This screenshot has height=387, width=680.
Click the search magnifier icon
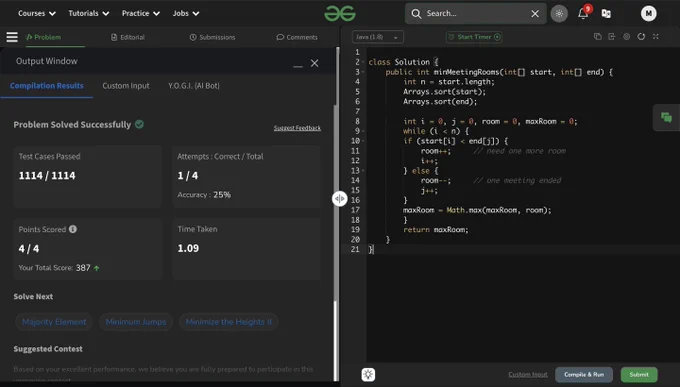pyautogui.click(x=416, y=13)
